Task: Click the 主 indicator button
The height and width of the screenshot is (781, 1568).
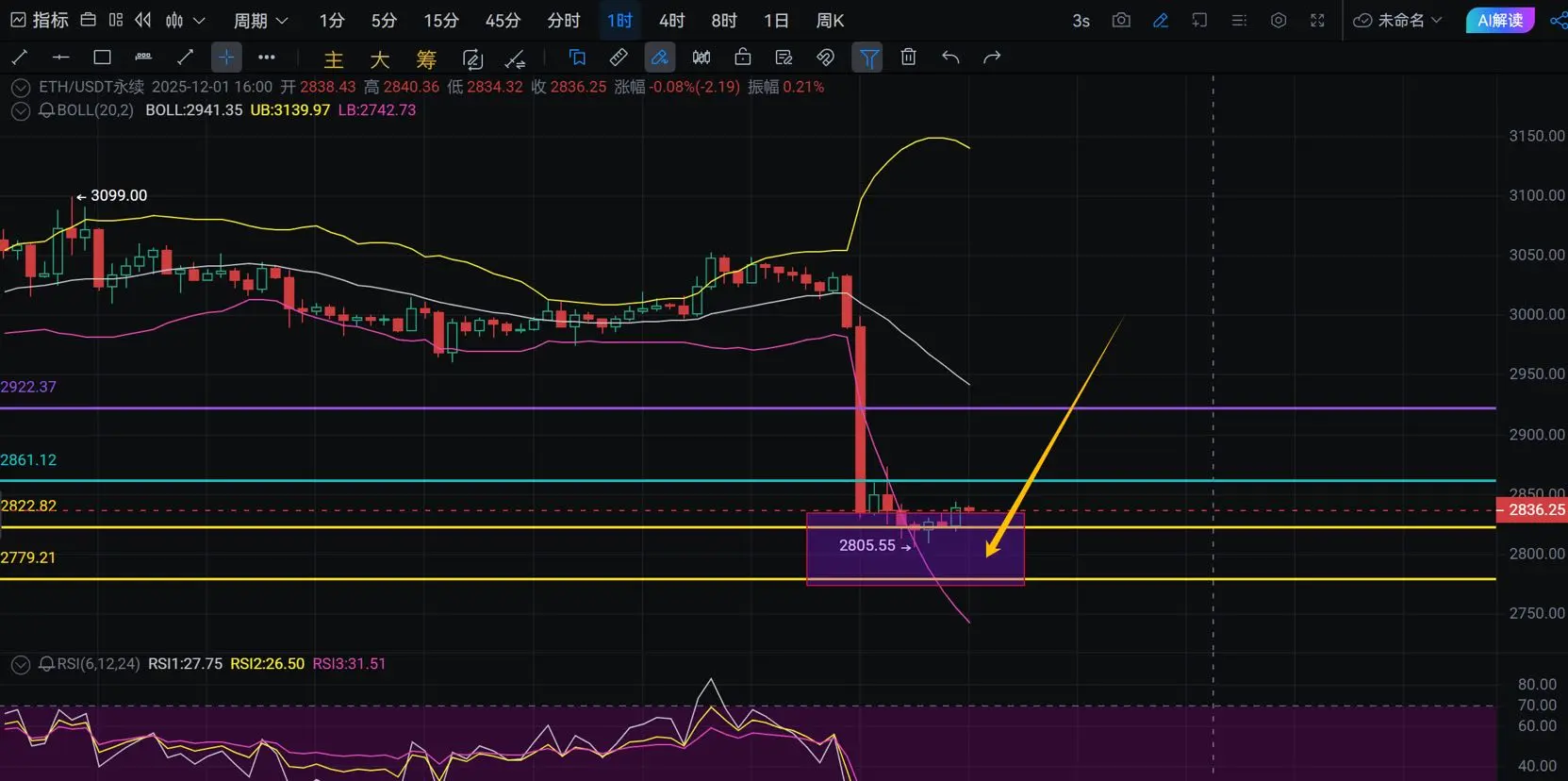Action: (x=334, y=59)
